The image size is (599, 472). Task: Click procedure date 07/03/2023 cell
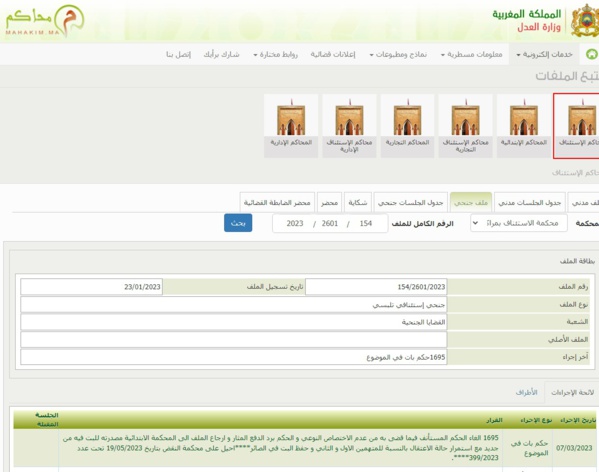point(574,448)
